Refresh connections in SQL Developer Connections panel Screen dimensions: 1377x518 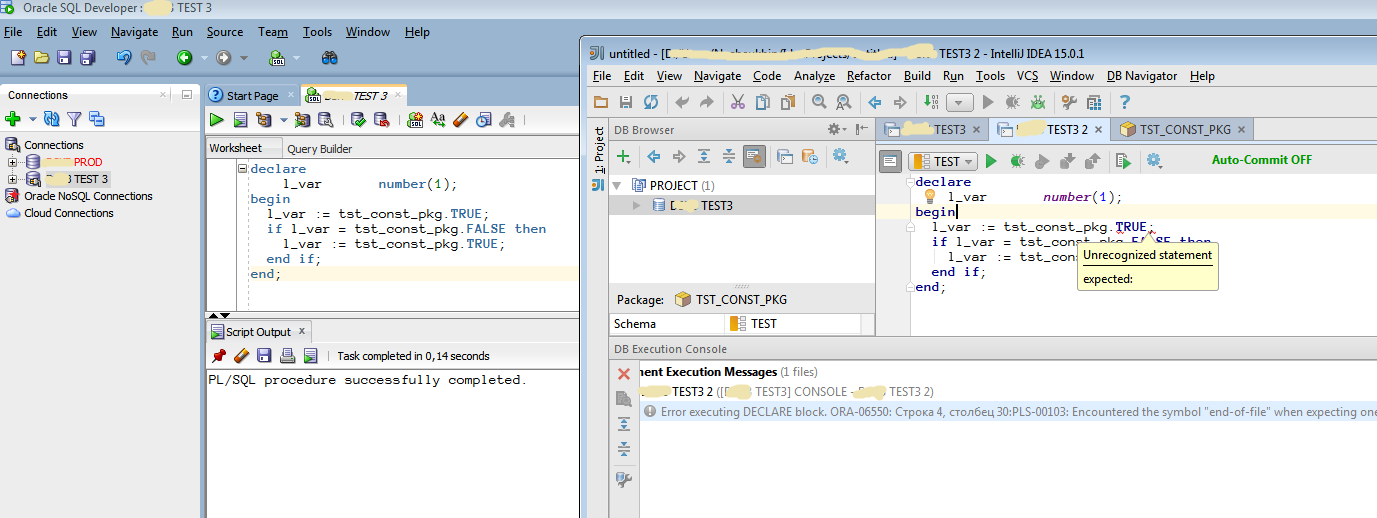(52, 119)
